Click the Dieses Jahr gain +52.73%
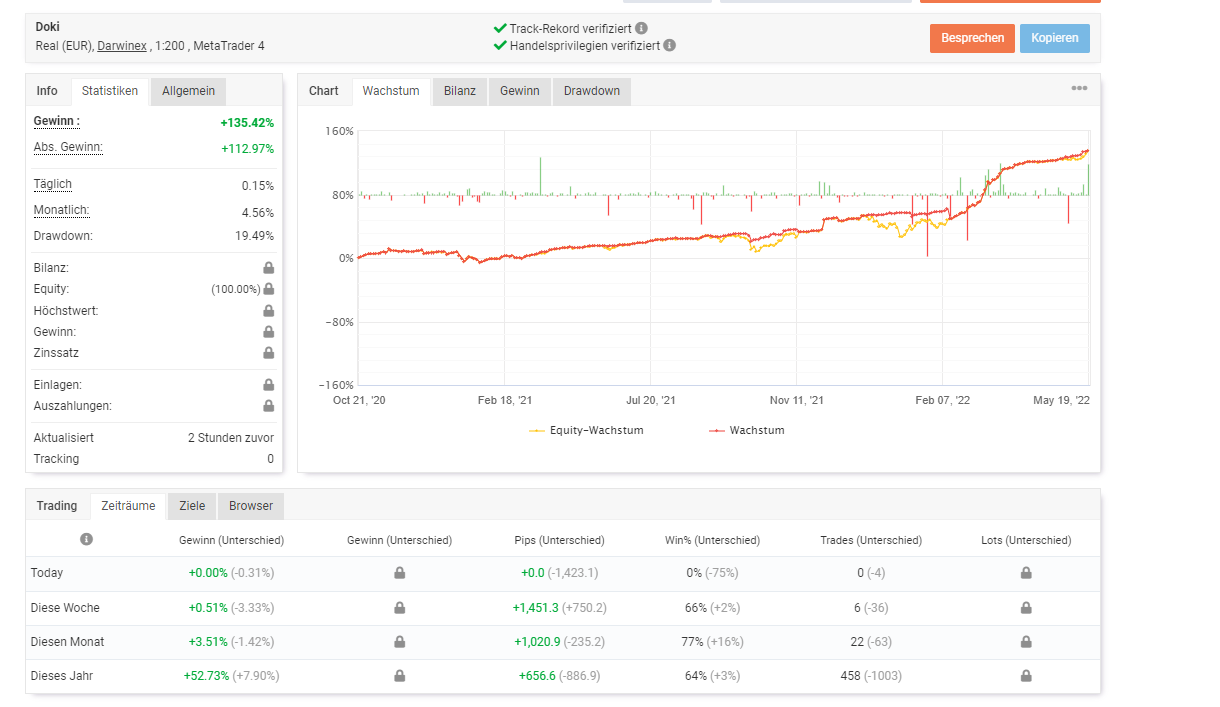This screenshot has height=707, width=1220. (x=206, y=676)
